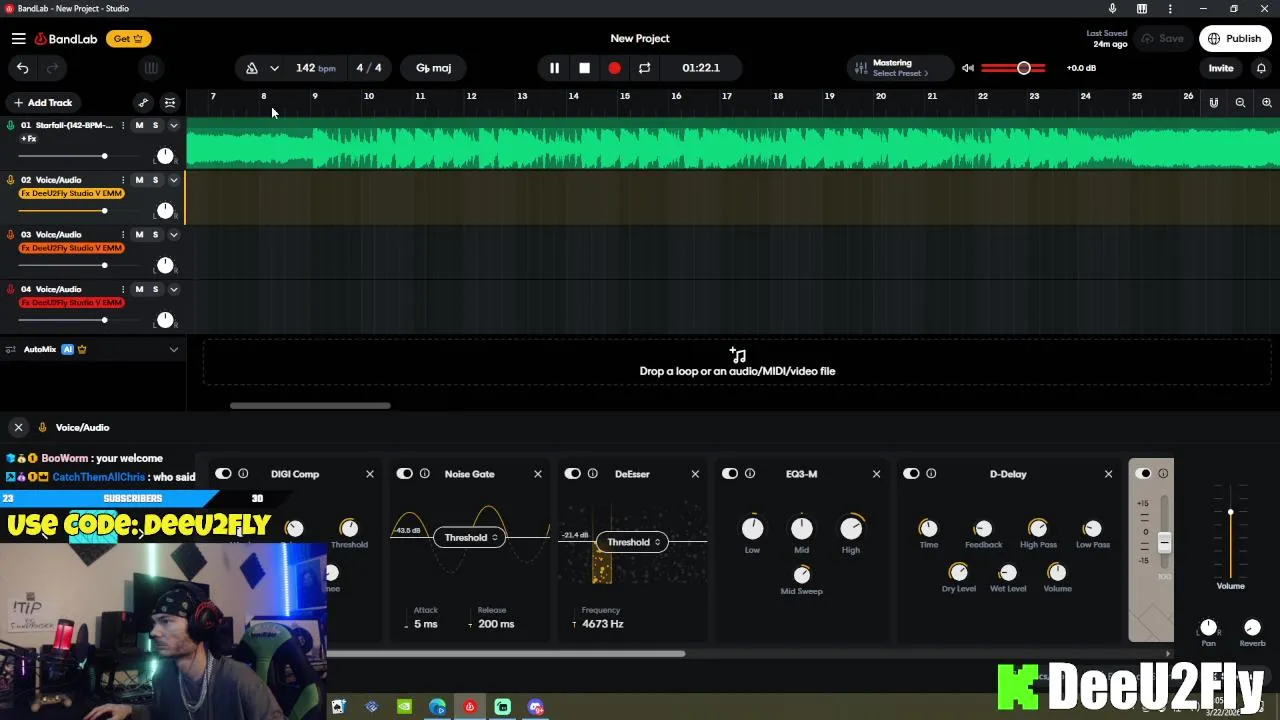
Task: Close the Voice/Audio effects panel
Action: point(18,427)
